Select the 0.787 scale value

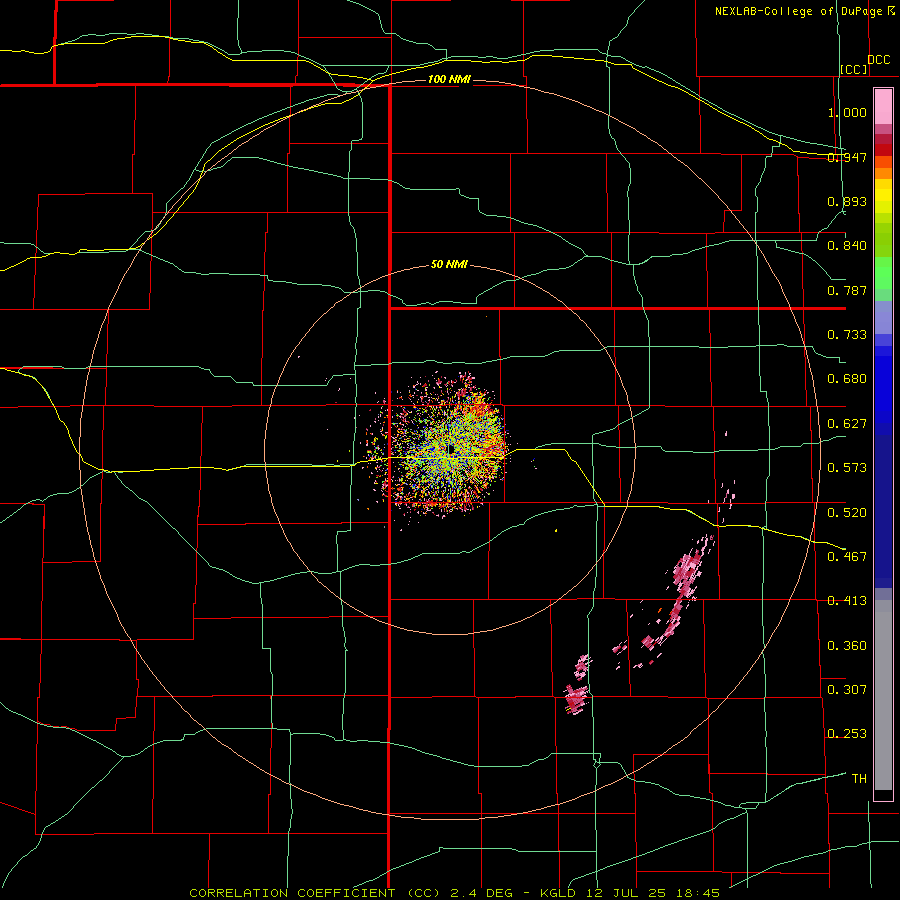coord(847,290)
